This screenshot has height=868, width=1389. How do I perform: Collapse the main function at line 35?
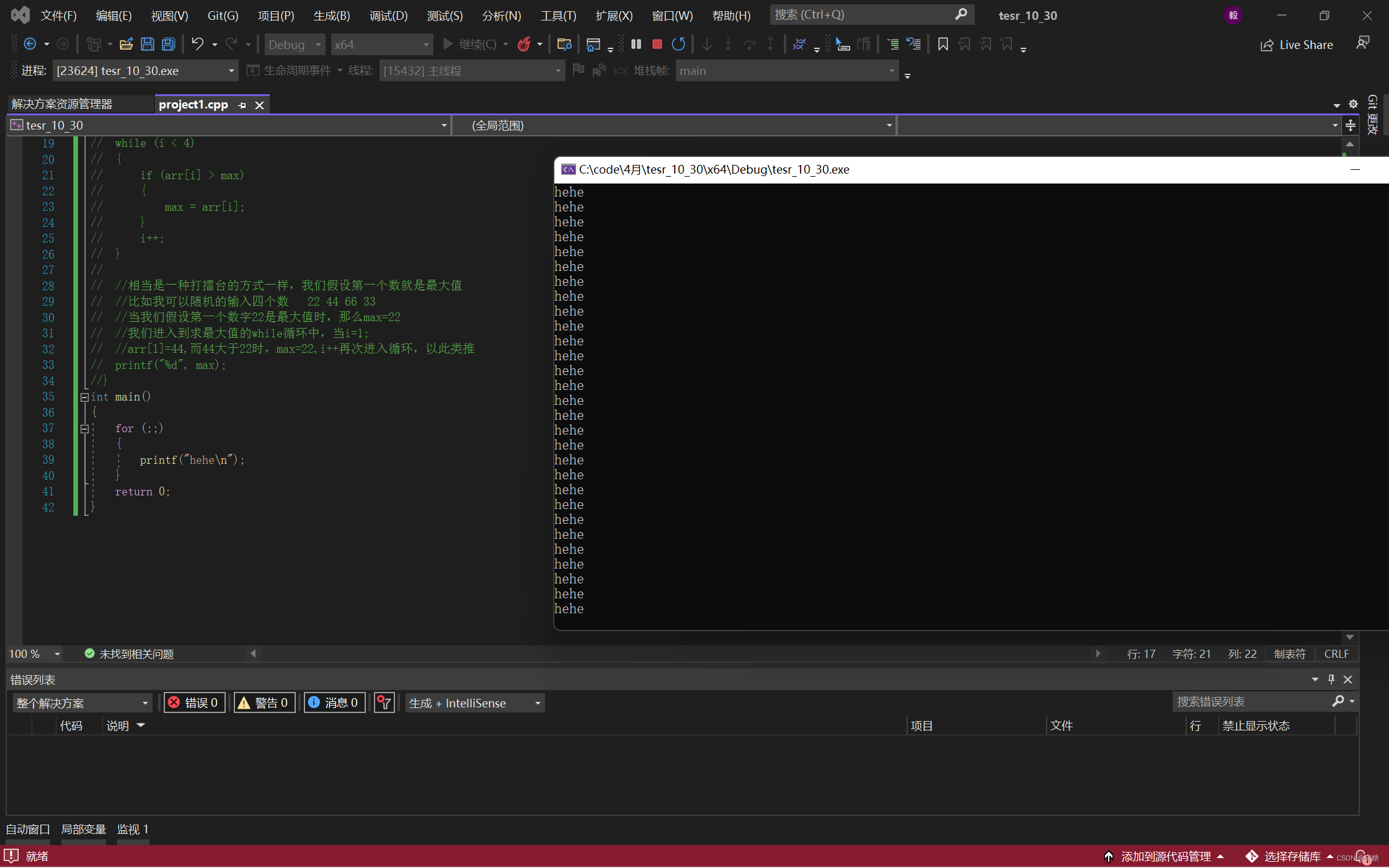coord(84,397)
